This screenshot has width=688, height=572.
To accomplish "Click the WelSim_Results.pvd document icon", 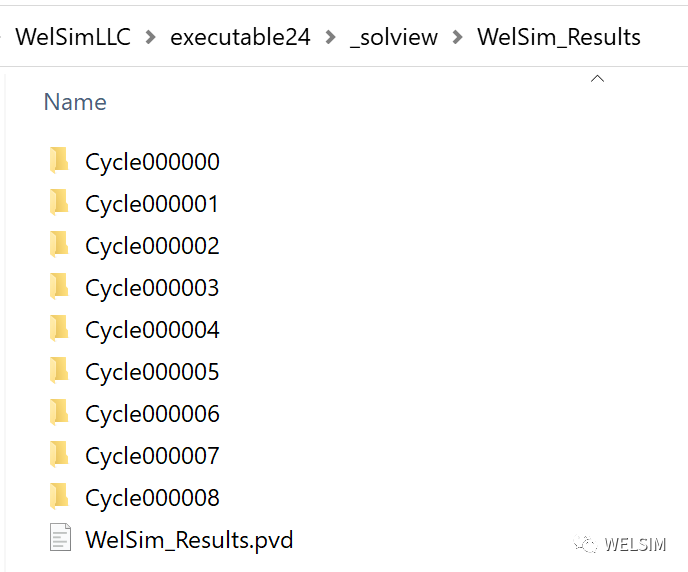I will (60, 537).
